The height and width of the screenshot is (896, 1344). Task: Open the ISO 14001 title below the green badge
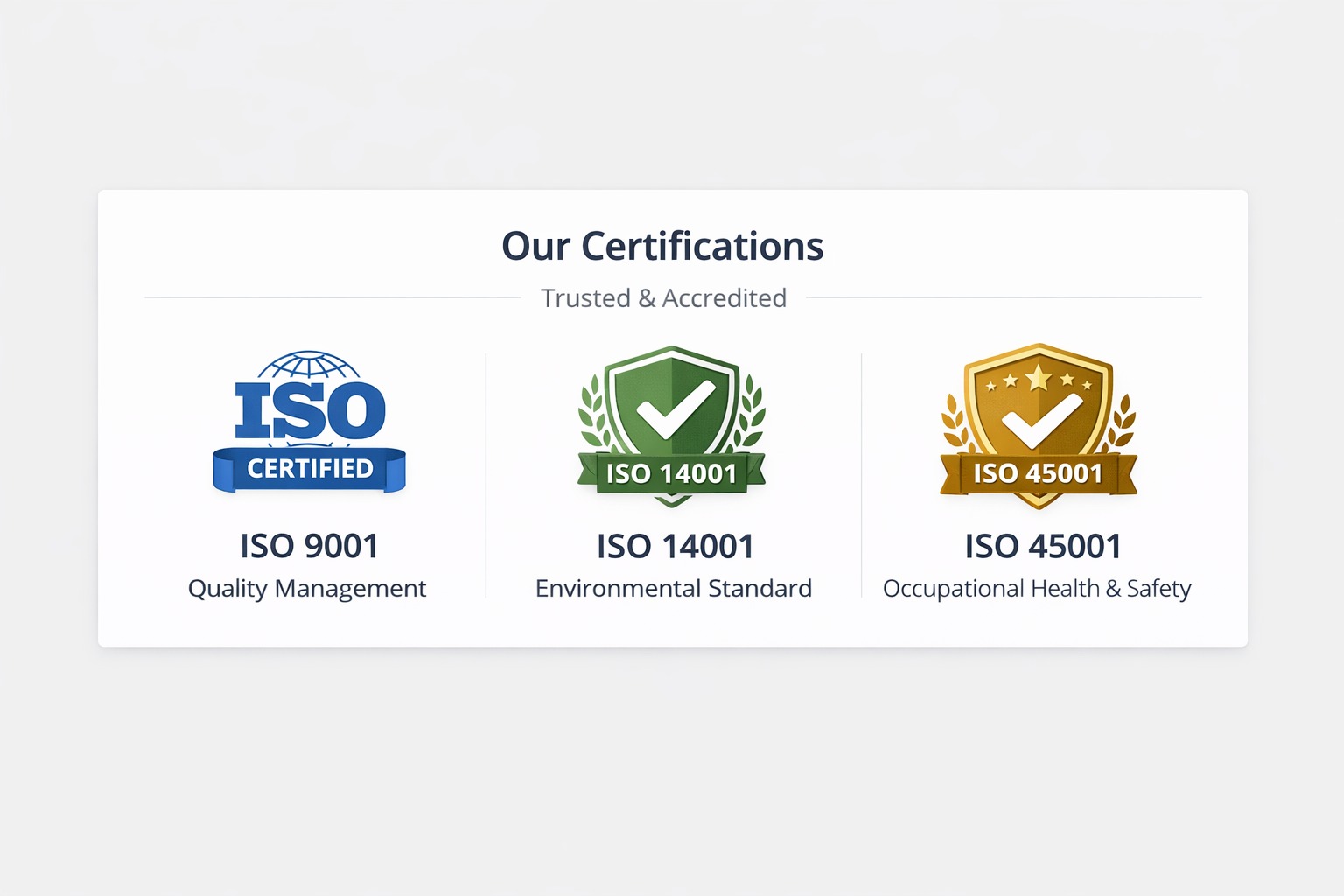point(675,547)
